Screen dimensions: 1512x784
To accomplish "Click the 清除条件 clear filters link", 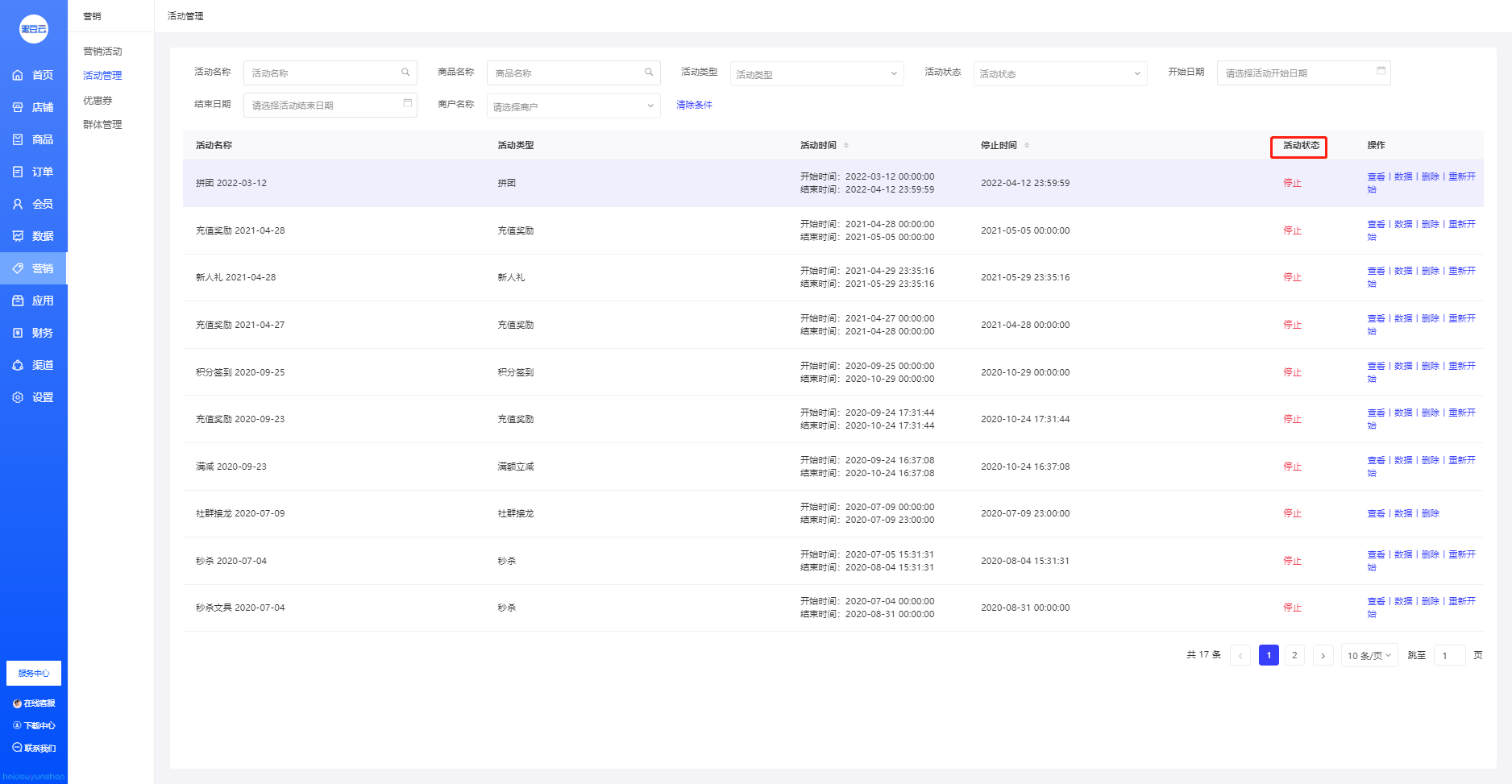I will point(694,105).
